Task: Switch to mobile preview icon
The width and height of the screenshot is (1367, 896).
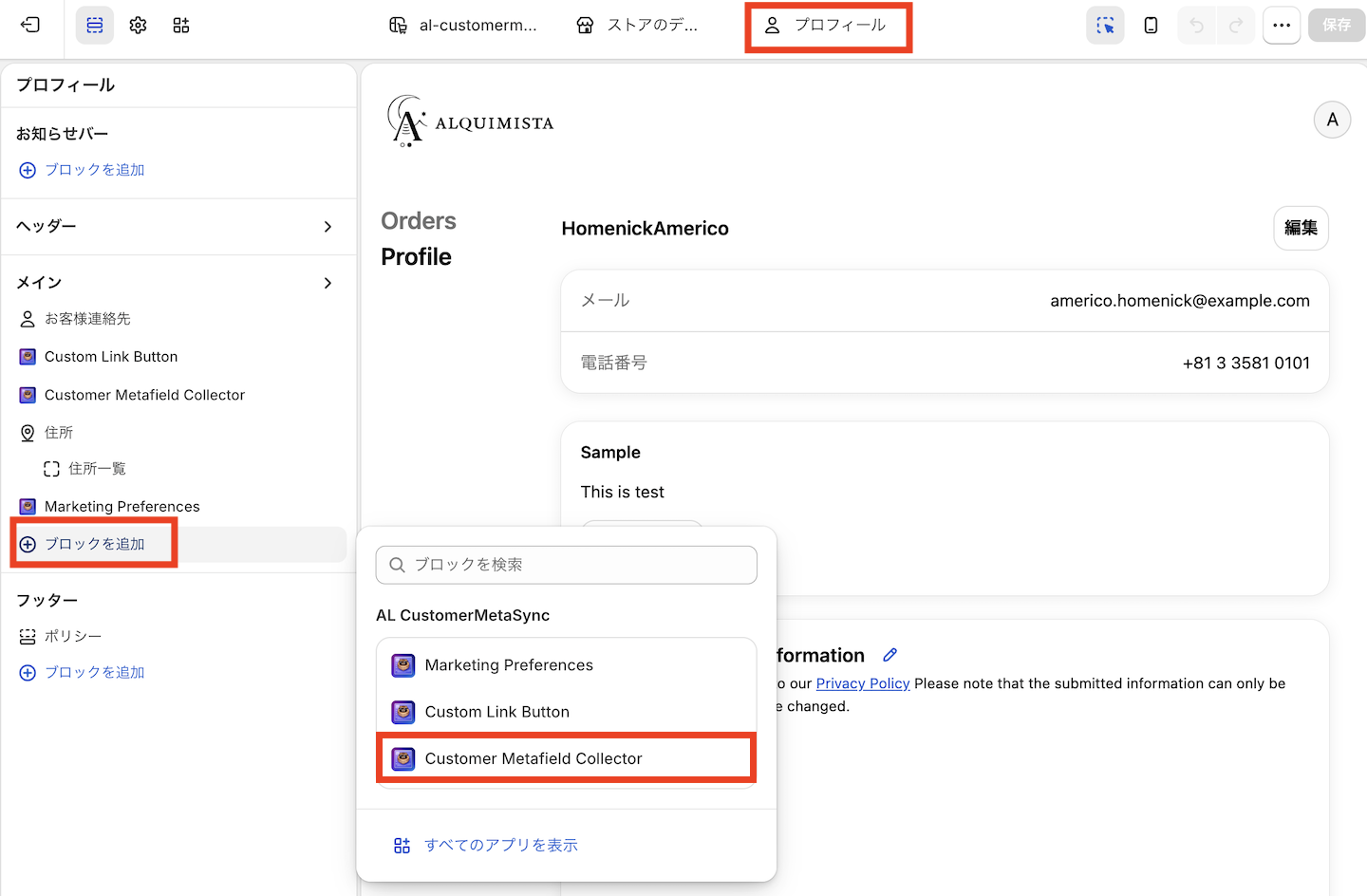Action: [1151, 26]
